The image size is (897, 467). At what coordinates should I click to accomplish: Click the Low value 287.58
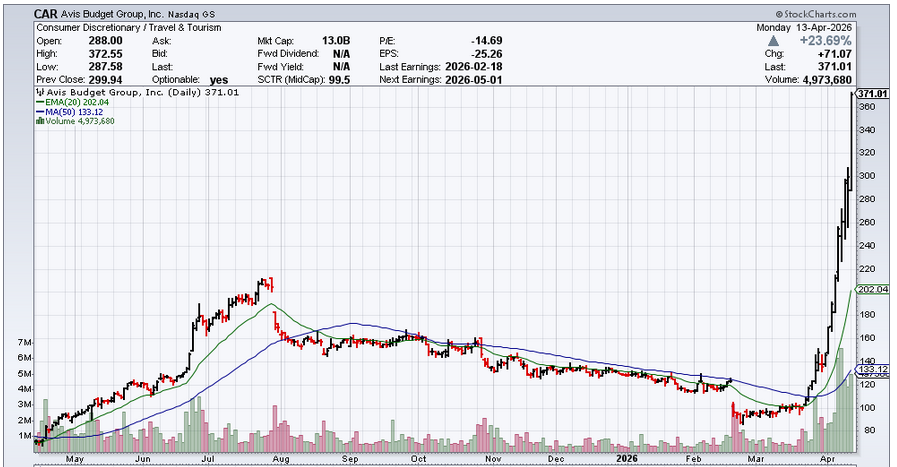tap(105, 67)
